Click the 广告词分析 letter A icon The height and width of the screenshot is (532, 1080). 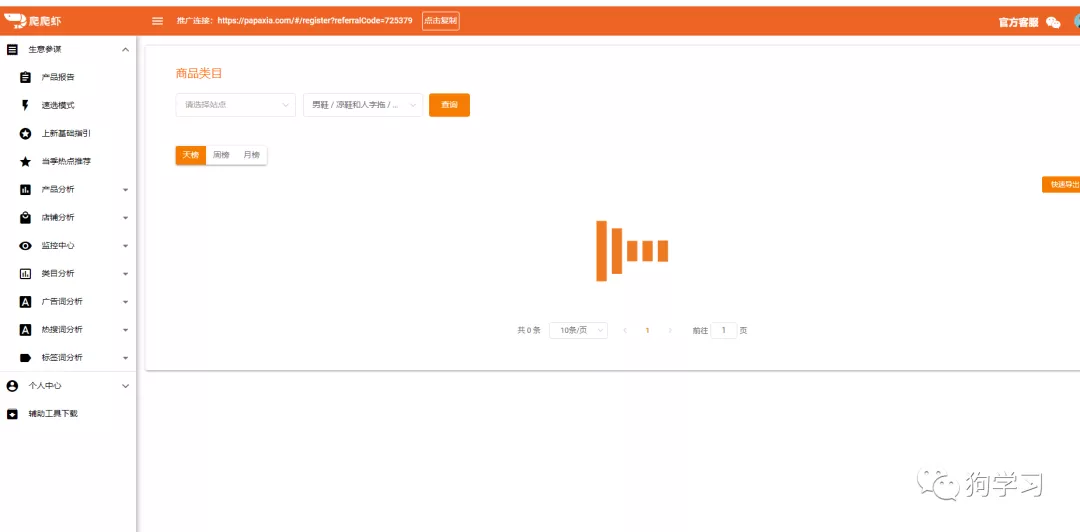point(25,302)
